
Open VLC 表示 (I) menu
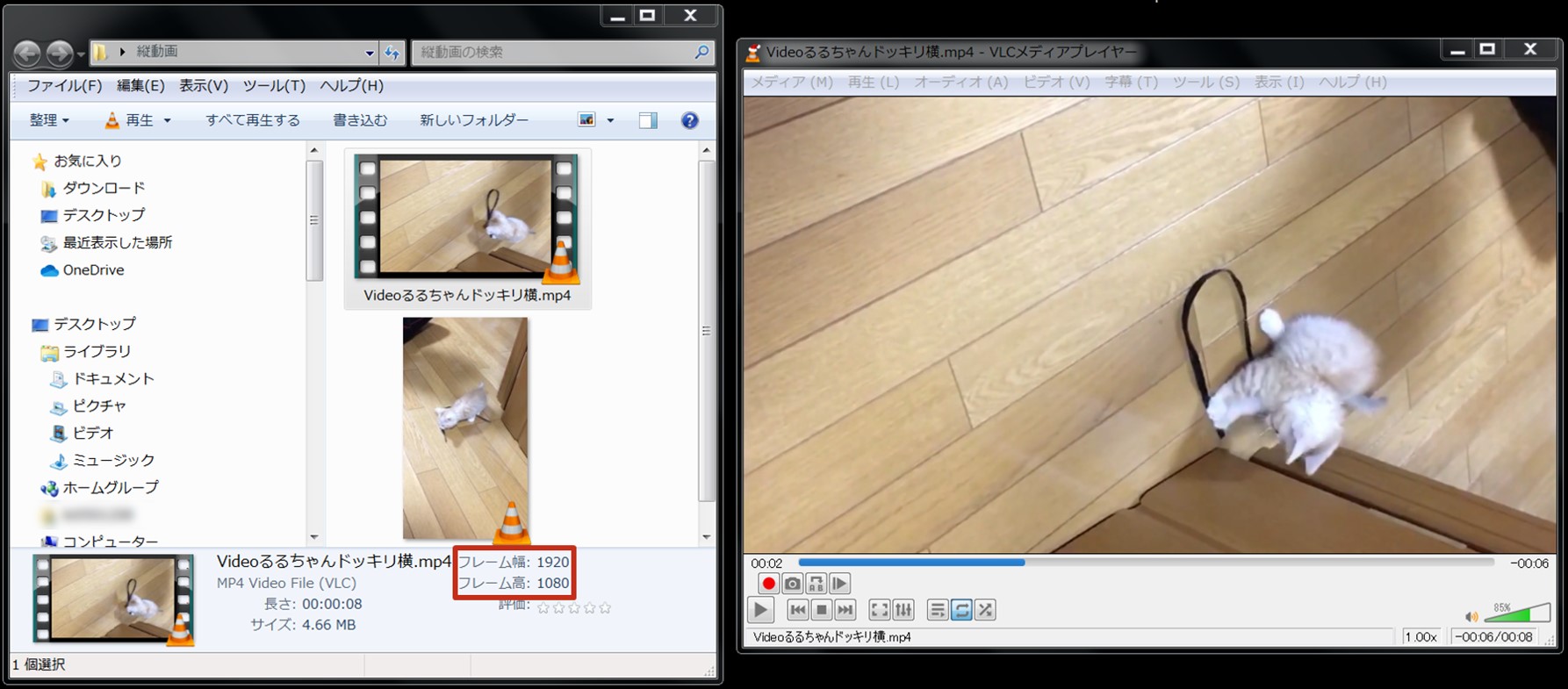coord(1278,82)
